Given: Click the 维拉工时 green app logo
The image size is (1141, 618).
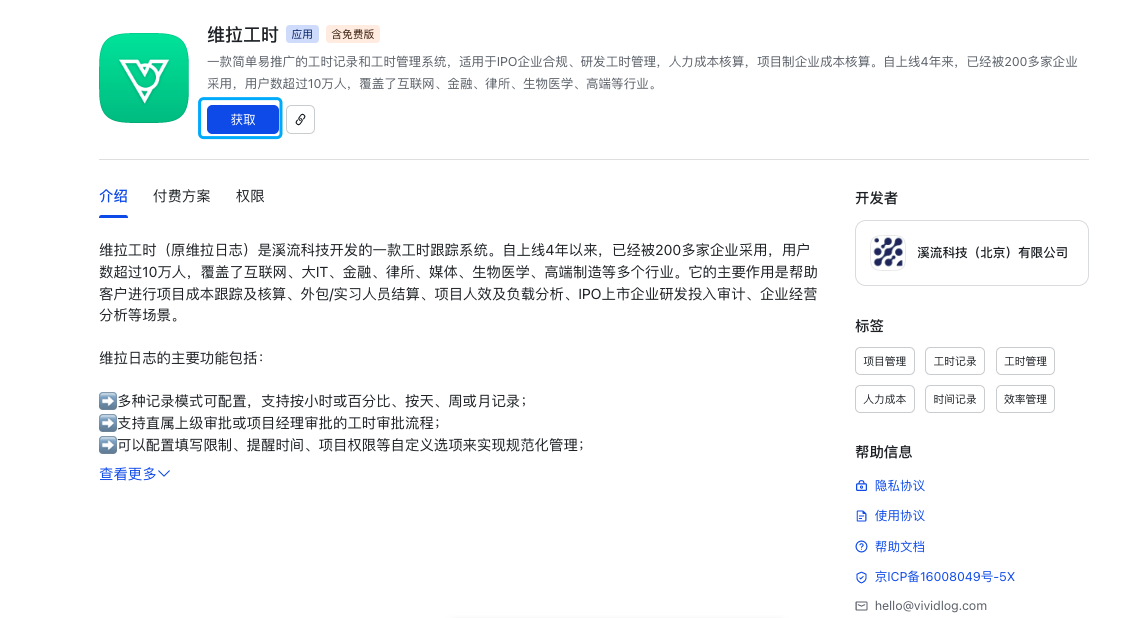Looking at the screenshot, I should click(144, 78).
